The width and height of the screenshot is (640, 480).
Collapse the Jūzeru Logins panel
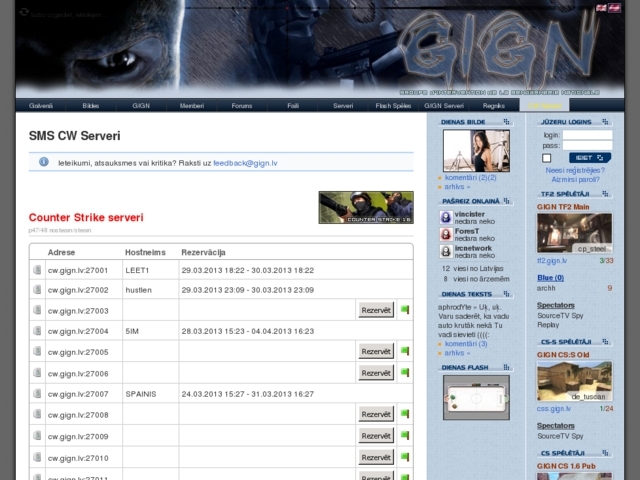pos(604,121)
